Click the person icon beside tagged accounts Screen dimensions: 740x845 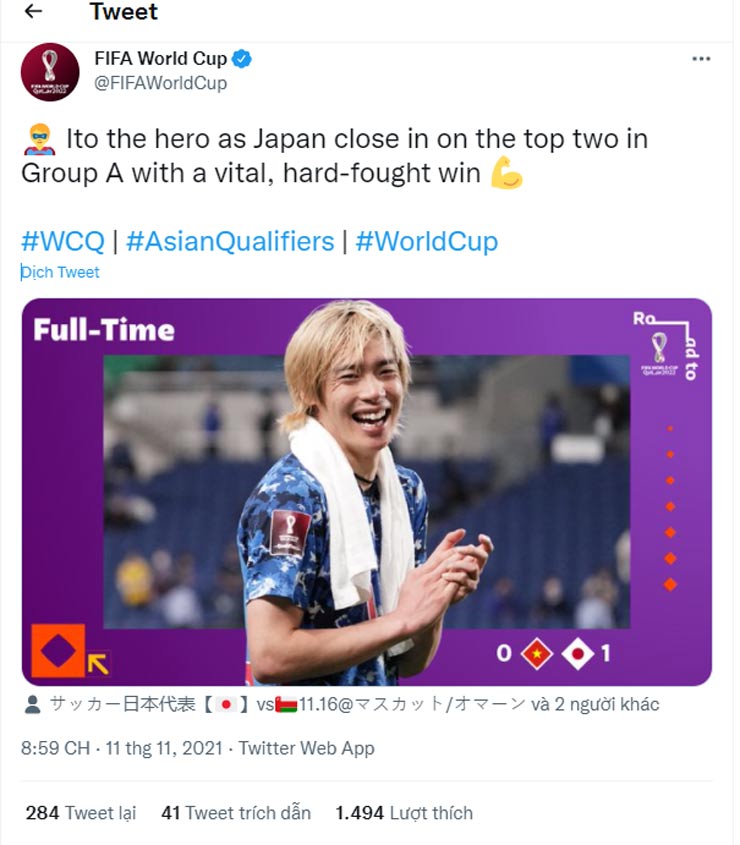(x=31, y=705)
